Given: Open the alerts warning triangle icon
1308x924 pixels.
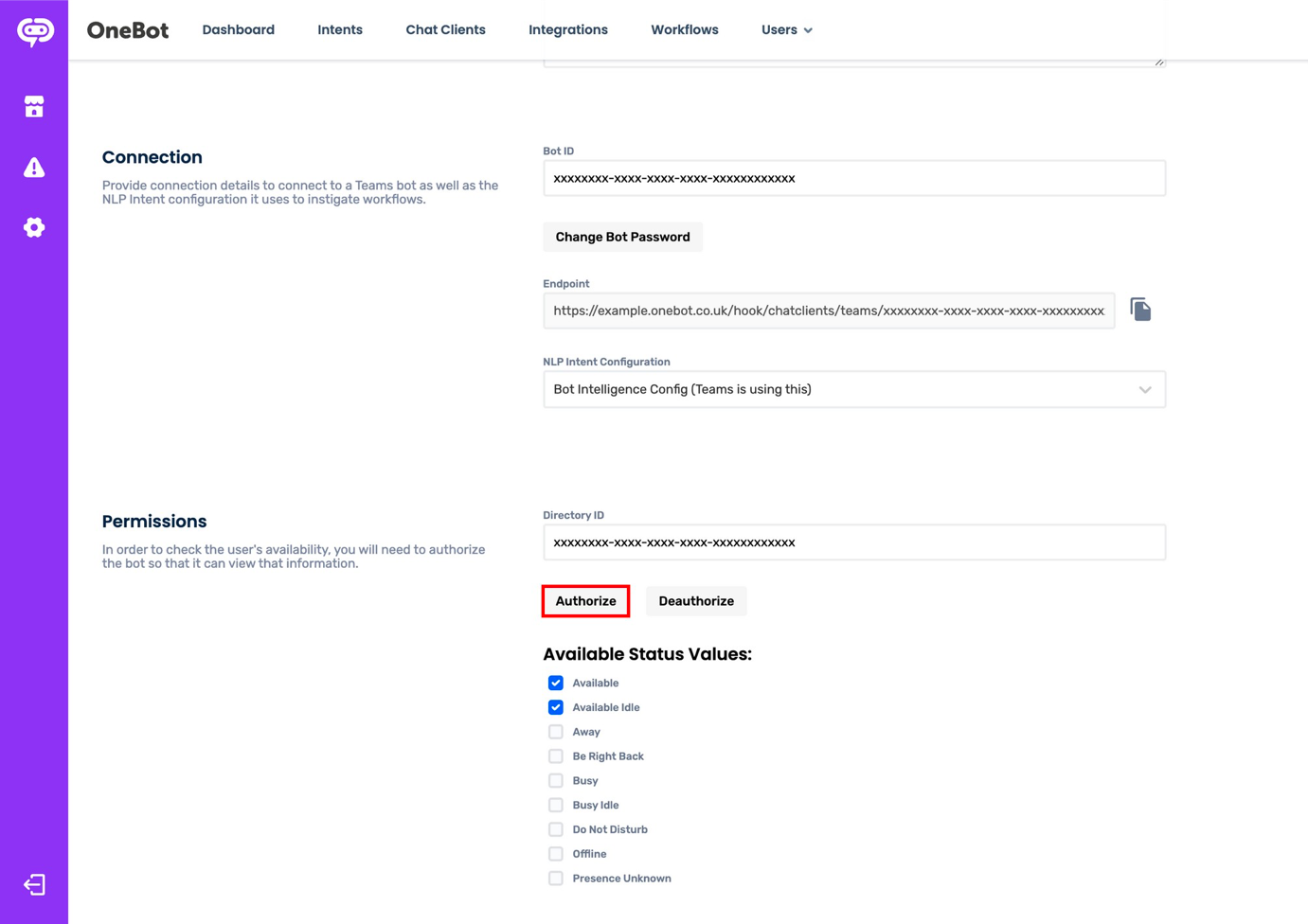Looking at the screenshot, I should [x=34, y=168].
